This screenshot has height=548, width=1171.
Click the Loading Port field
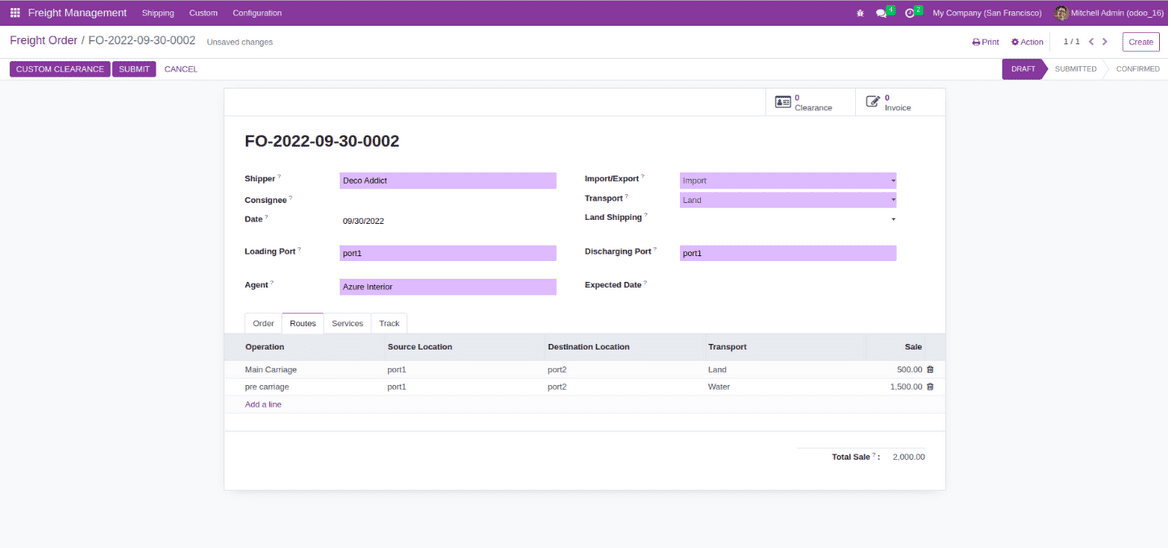448,253
